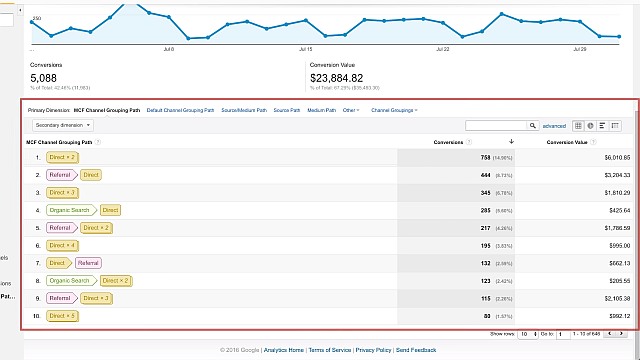Switch to the pivot view icon
The height and width of the screenshot is (360, 640).
click(615, 126)
